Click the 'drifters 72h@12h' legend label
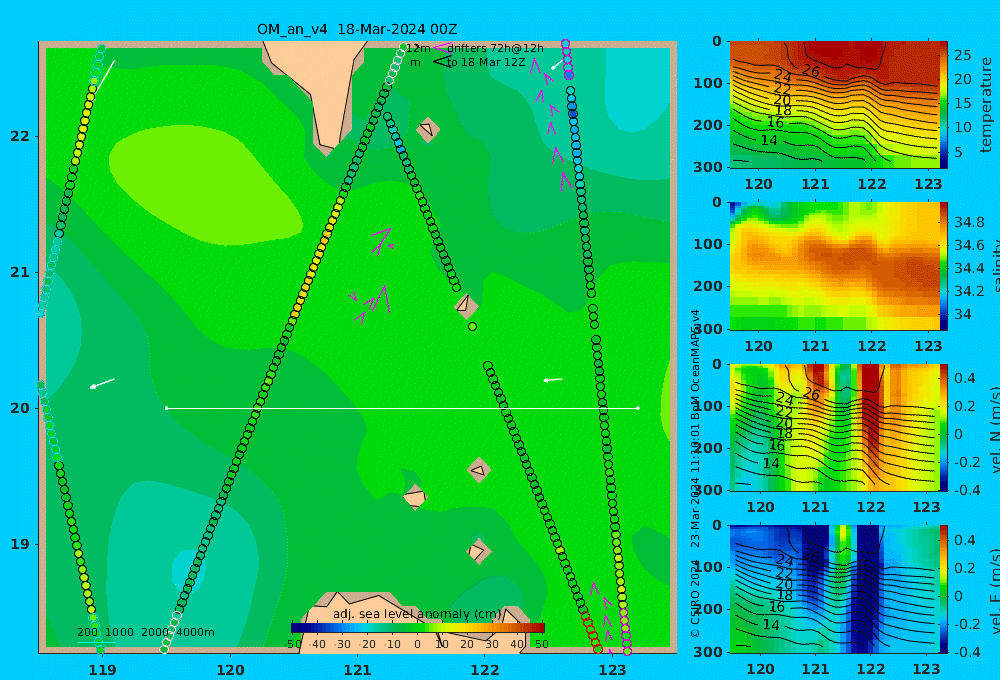The image size is (1000, 680). pyautogui.click(x=496, y=48)
